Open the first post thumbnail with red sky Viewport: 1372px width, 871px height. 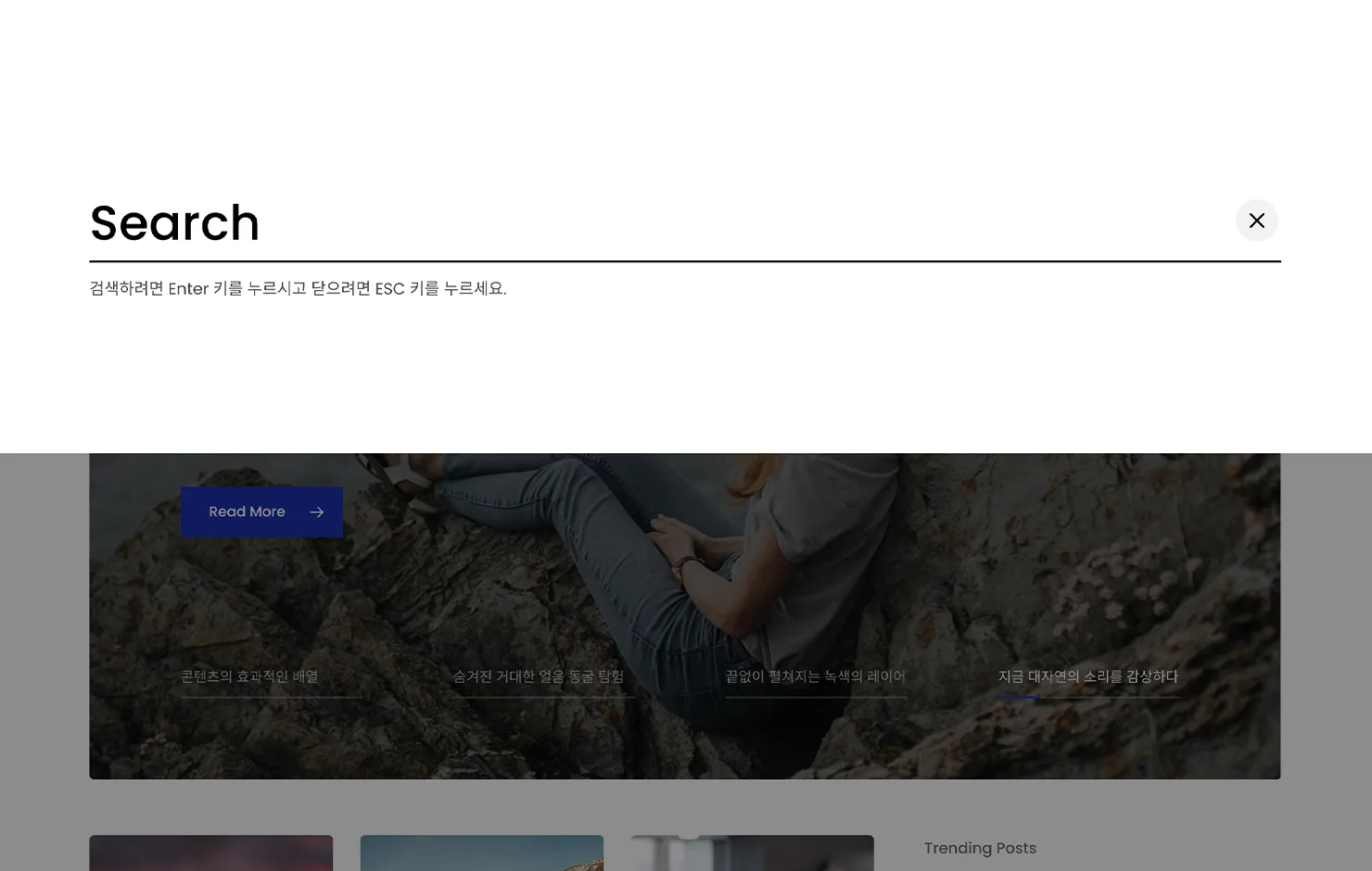click(x=210, y=853)
